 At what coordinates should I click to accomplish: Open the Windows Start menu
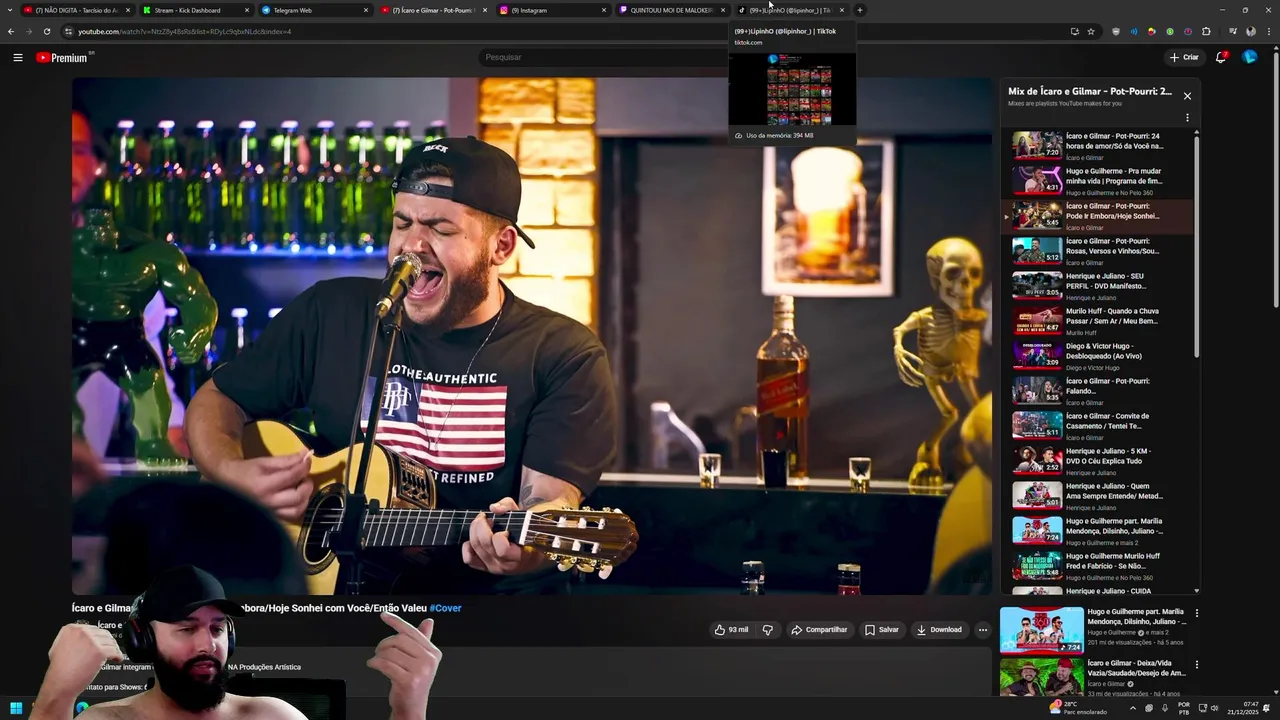(16, 708)
